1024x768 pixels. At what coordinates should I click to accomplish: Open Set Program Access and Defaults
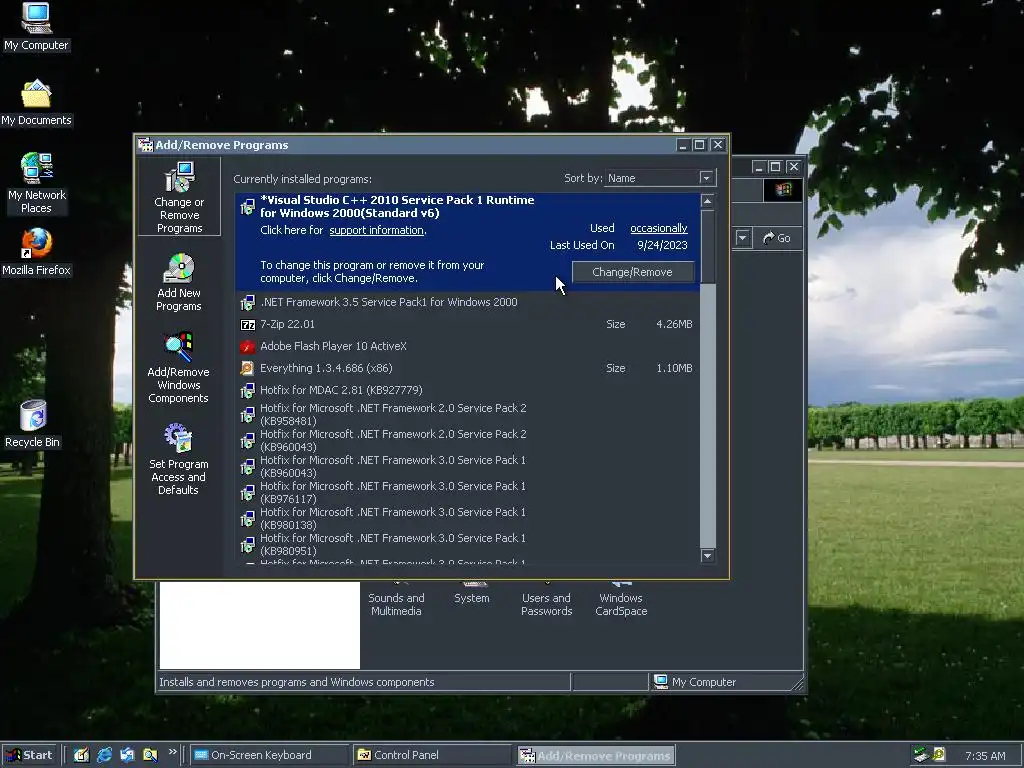coord(178,460)
